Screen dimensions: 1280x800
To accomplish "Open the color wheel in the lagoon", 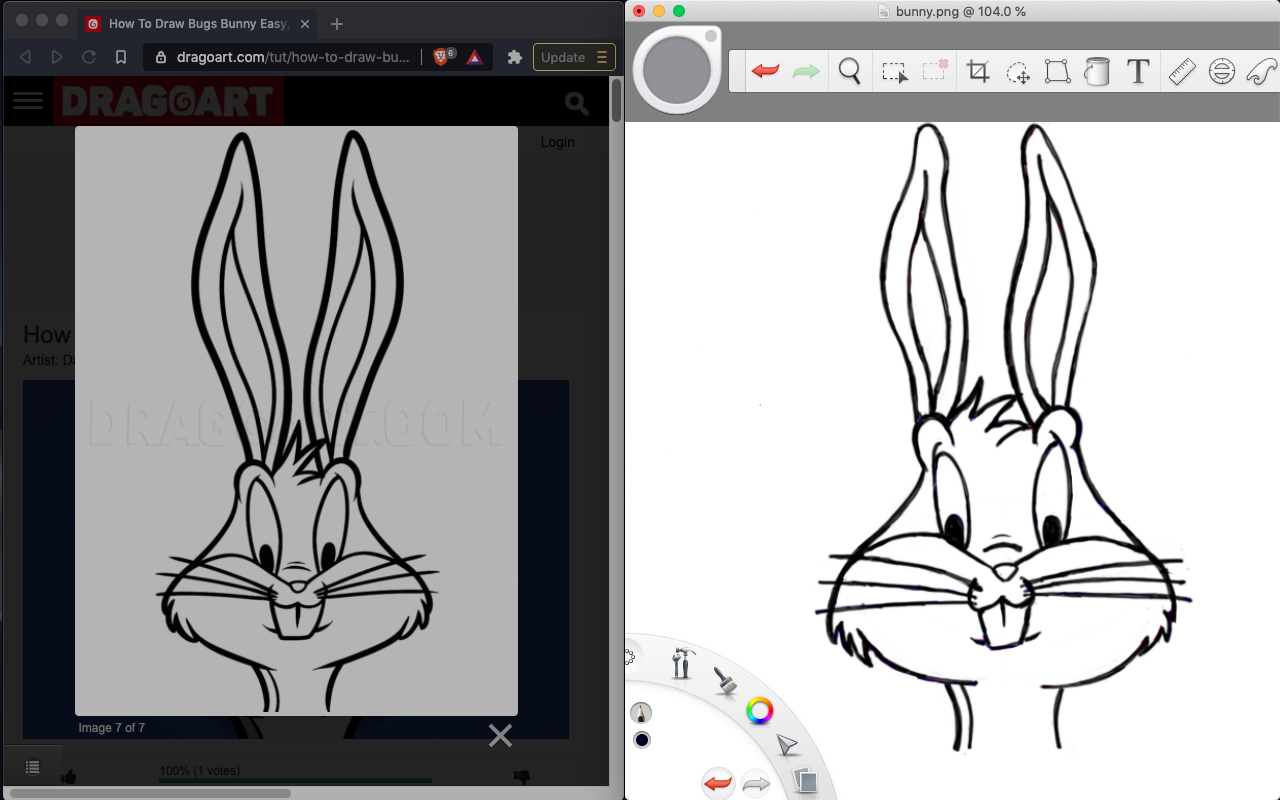I will (x=760, y=711).
